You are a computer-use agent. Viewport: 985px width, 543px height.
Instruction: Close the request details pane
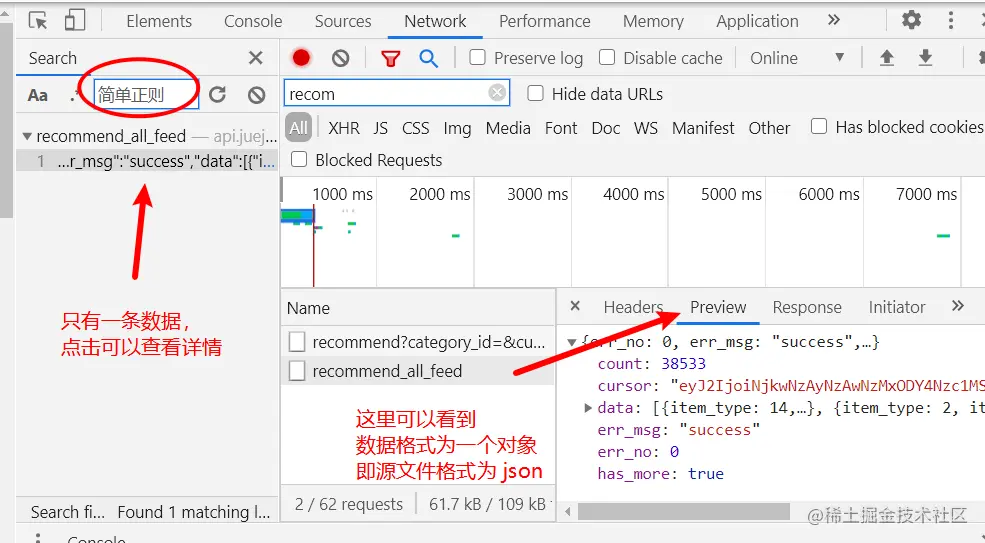click(575, 306)
